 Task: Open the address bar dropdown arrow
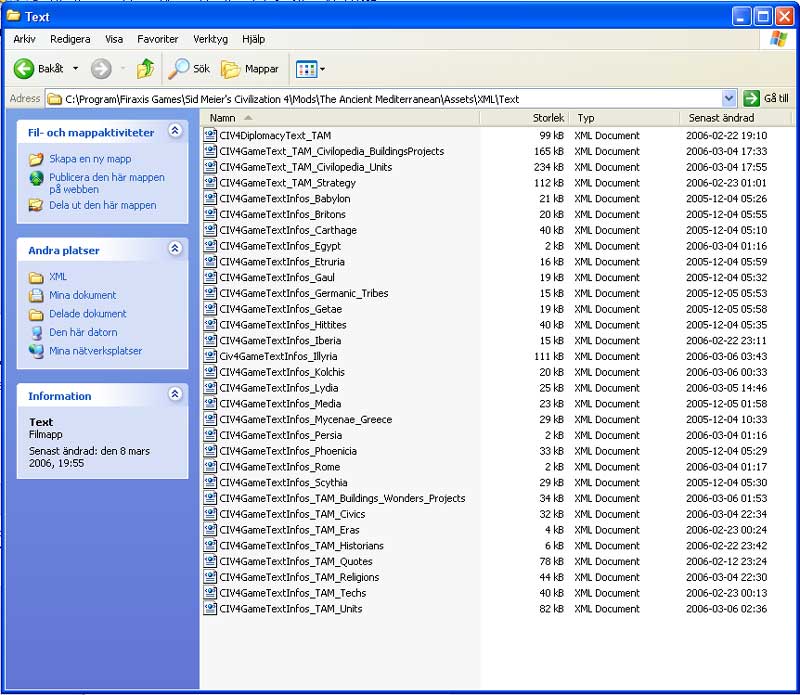tap(729, 98)
